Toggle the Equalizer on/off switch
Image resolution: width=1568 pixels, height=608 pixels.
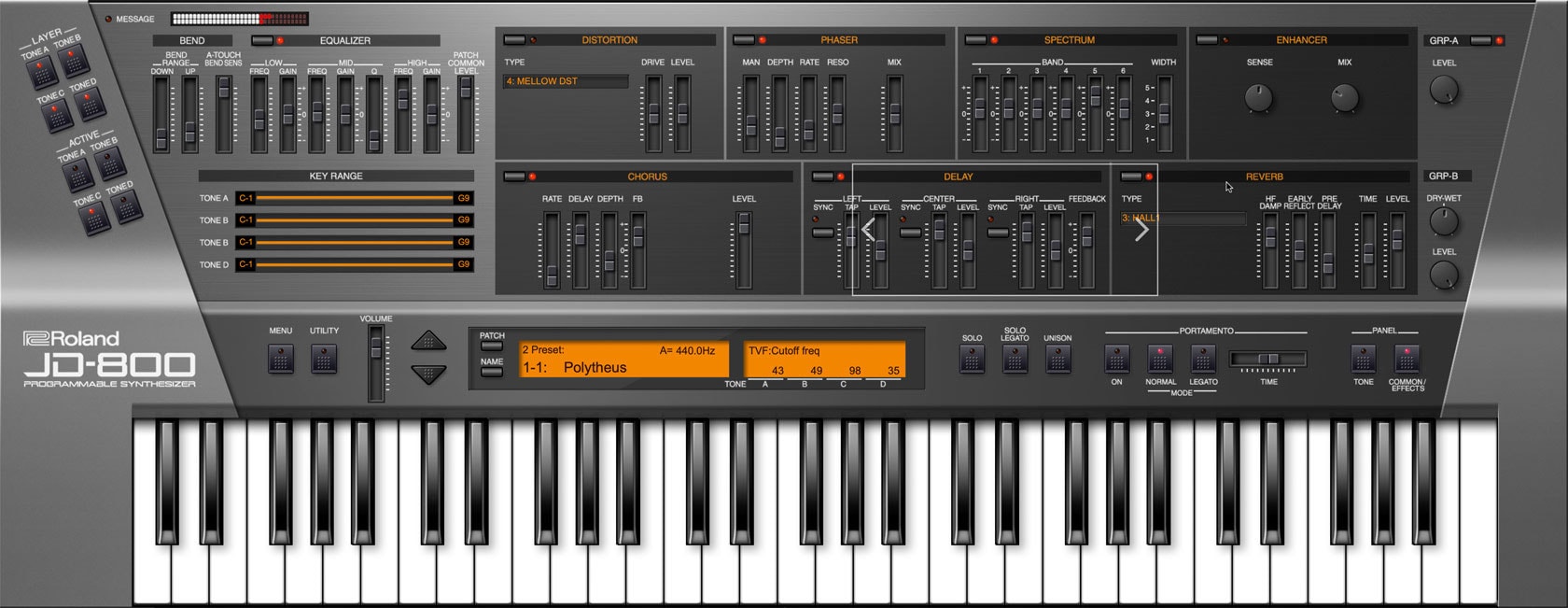pyautogui.click(x=262, y=40)
